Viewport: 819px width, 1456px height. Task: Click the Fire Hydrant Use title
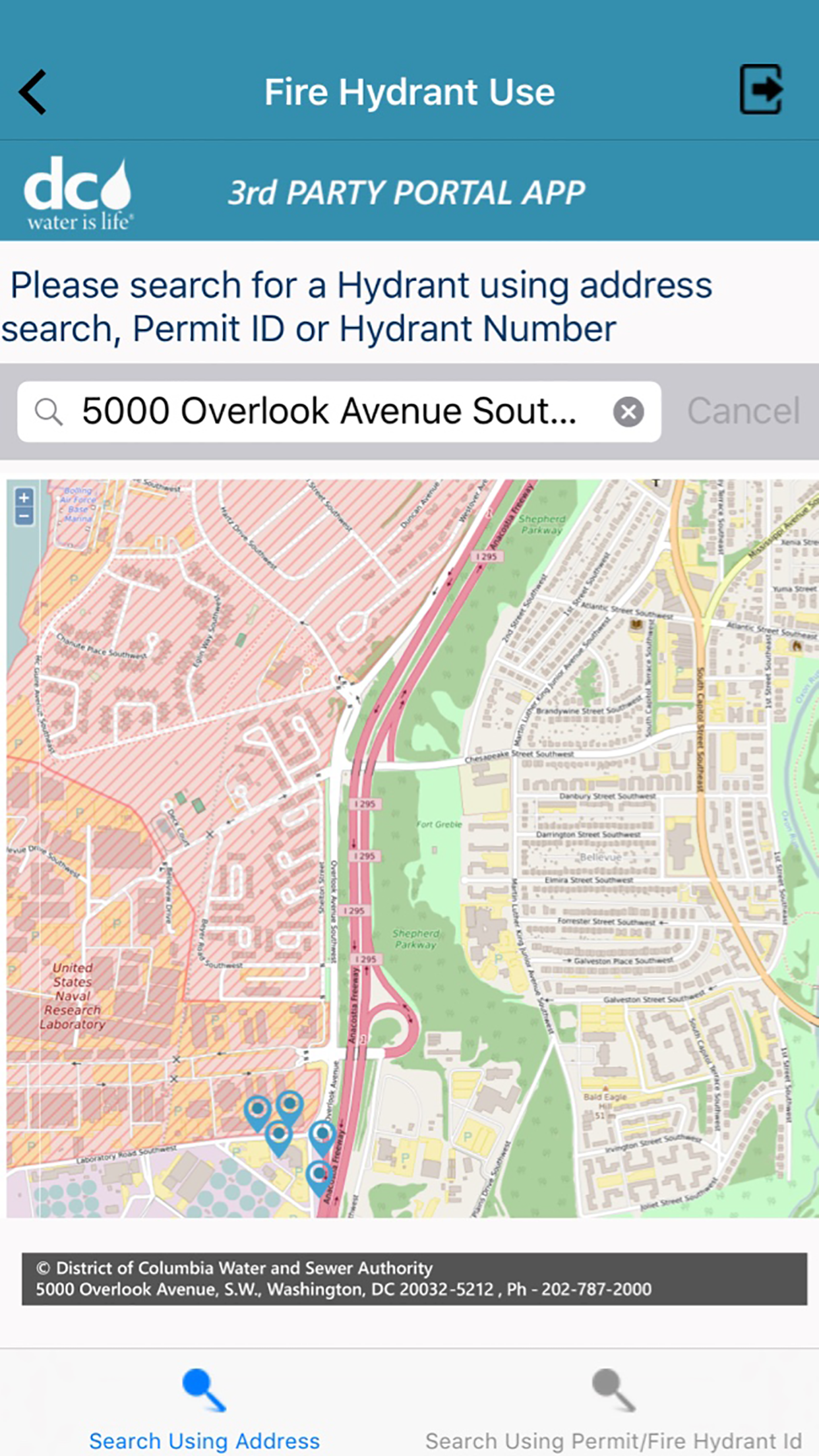coord(409,92)
